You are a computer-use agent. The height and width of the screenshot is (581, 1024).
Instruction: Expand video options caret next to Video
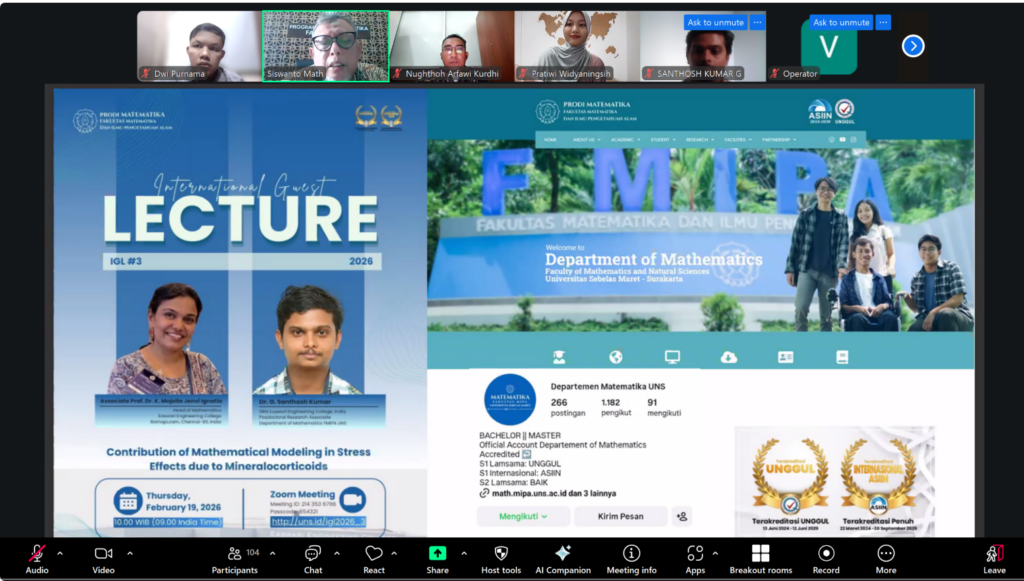point(130,553)
